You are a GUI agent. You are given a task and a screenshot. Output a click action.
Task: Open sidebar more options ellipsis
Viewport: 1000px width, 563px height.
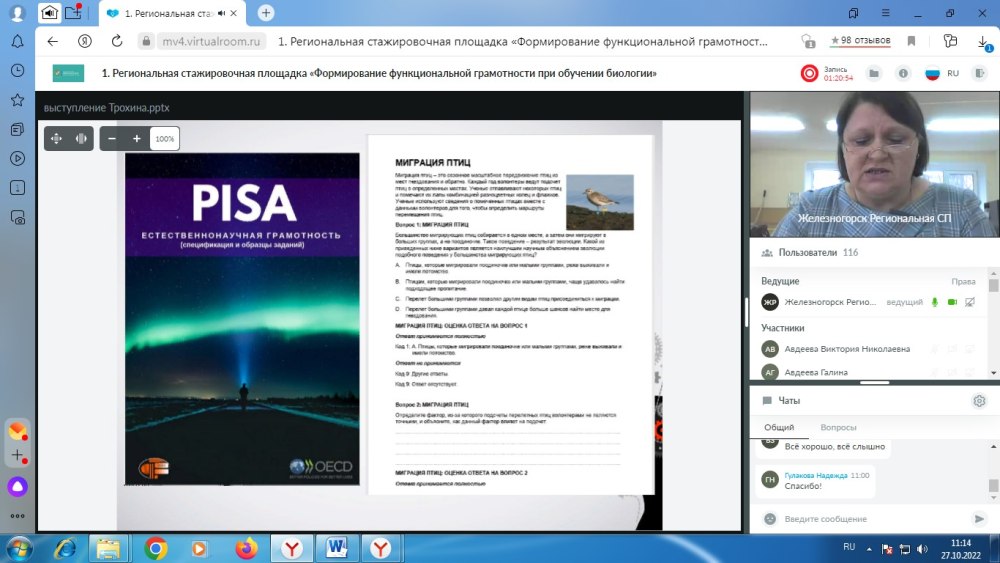(17, 516)
